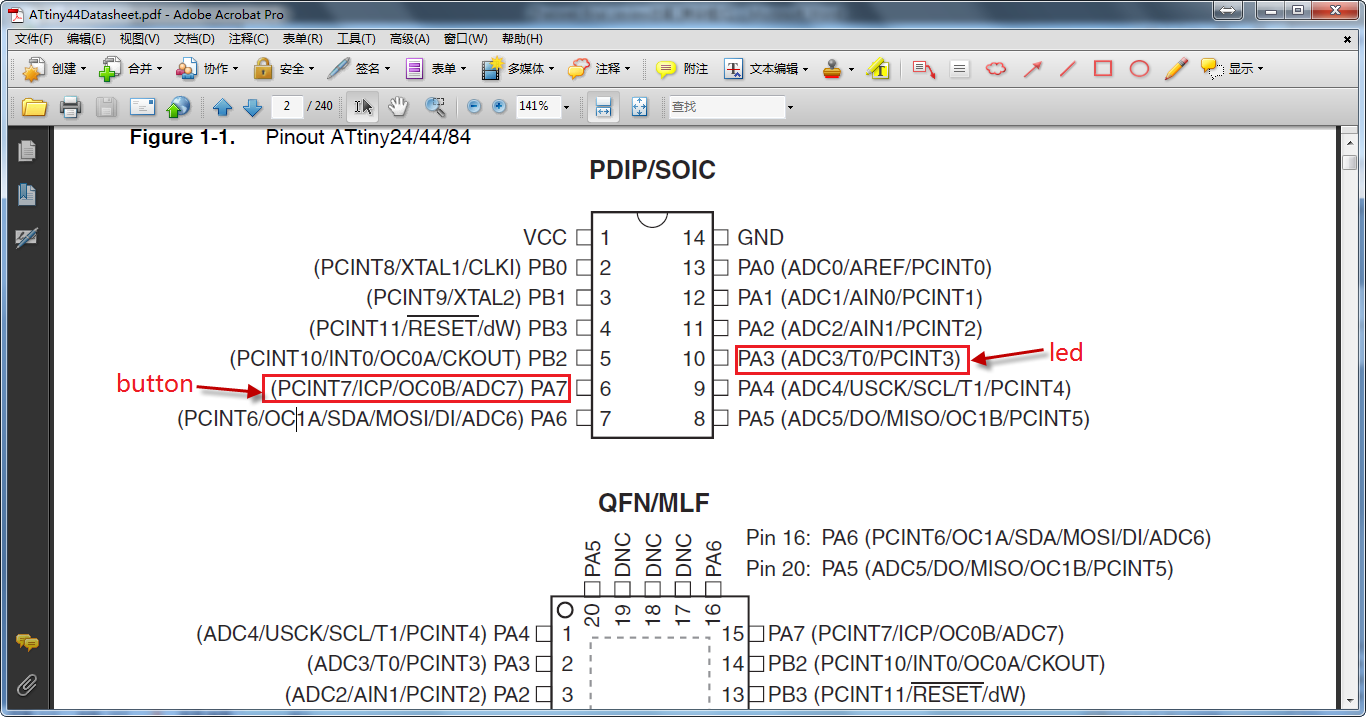Select the line drawing tool
Viewport: 1366px width, 717px height.
pos(1068,69)
